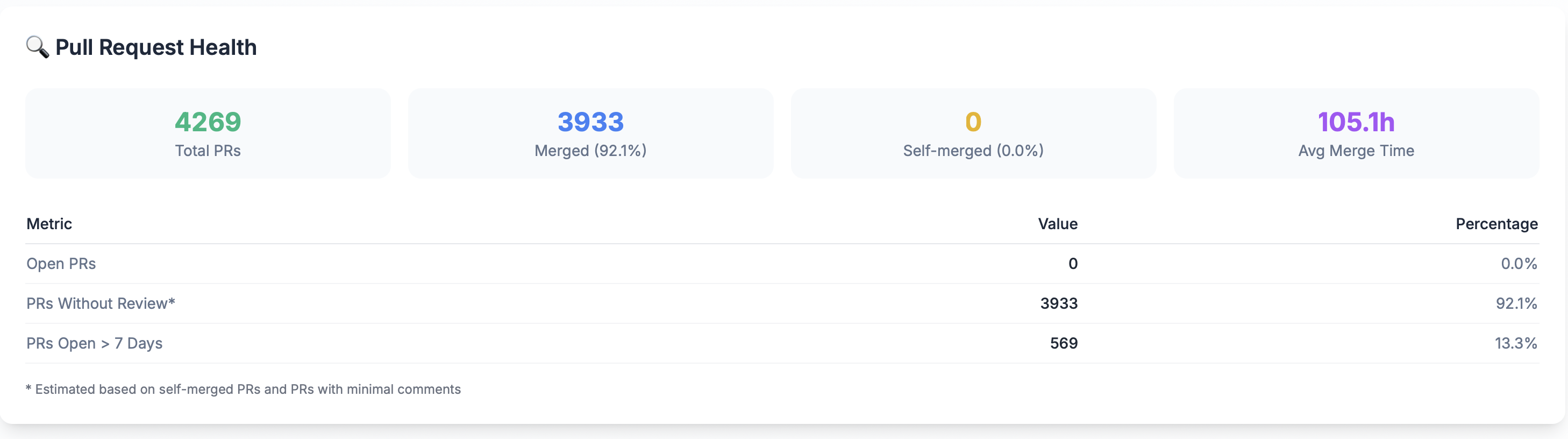Select the Total PRs card
The height and width of the screenshot is (439, 1568).
coord(208,133)
